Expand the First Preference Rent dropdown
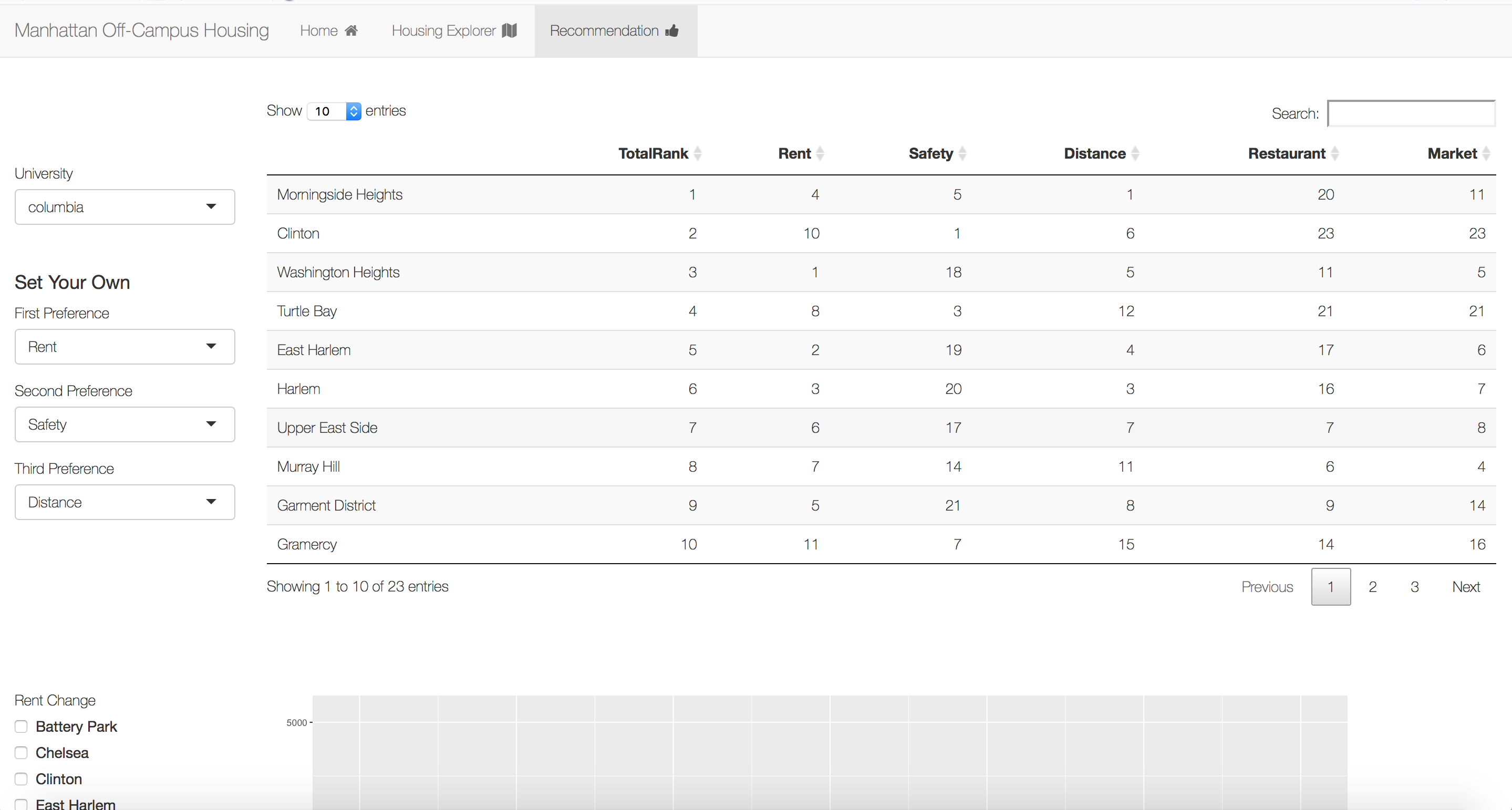Image resolution: width=1512 pixels, height=810 pixels. click(125, 347)
